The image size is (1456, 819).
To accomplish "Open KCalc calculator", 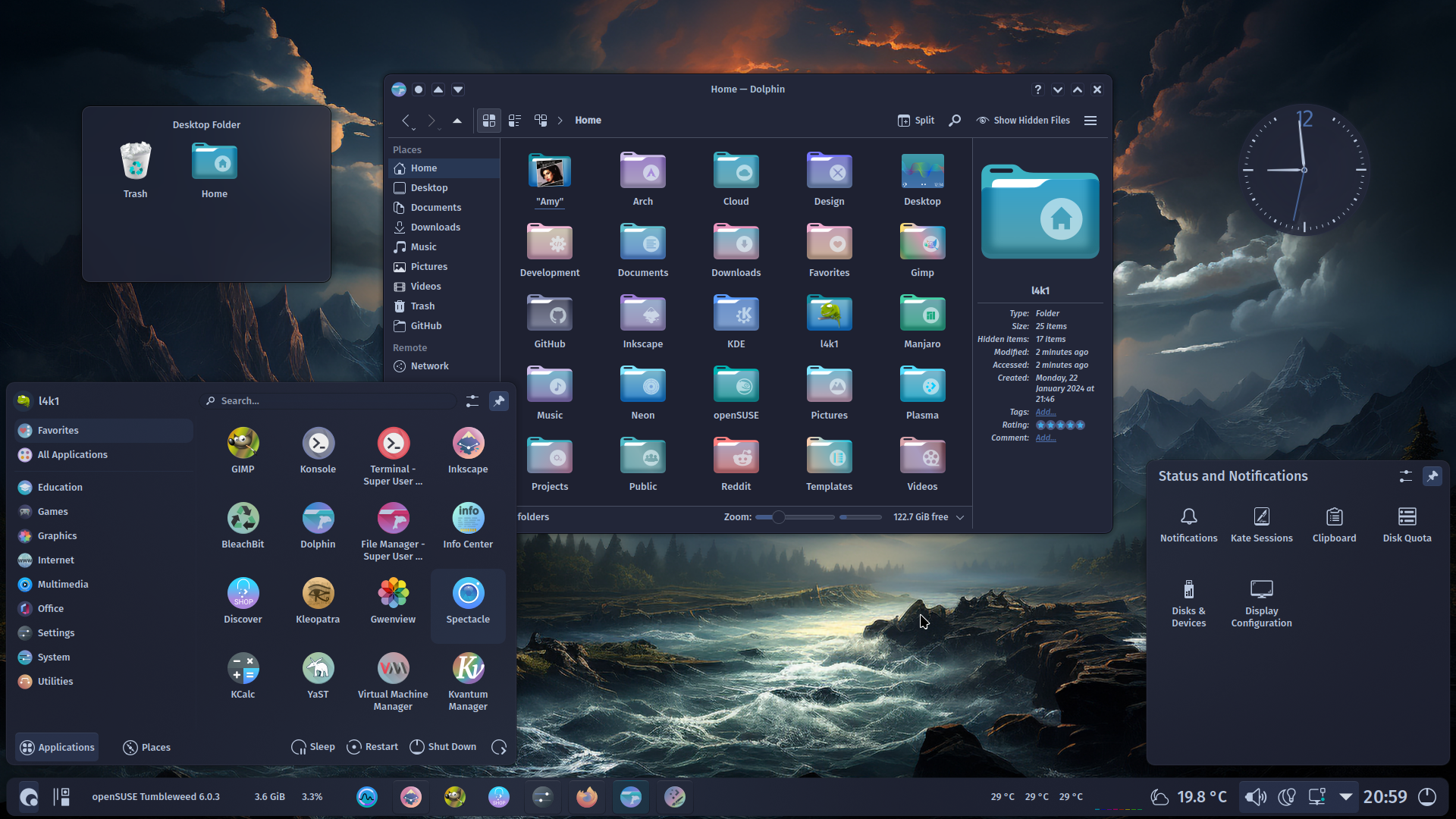I will [x=243, y=676].
